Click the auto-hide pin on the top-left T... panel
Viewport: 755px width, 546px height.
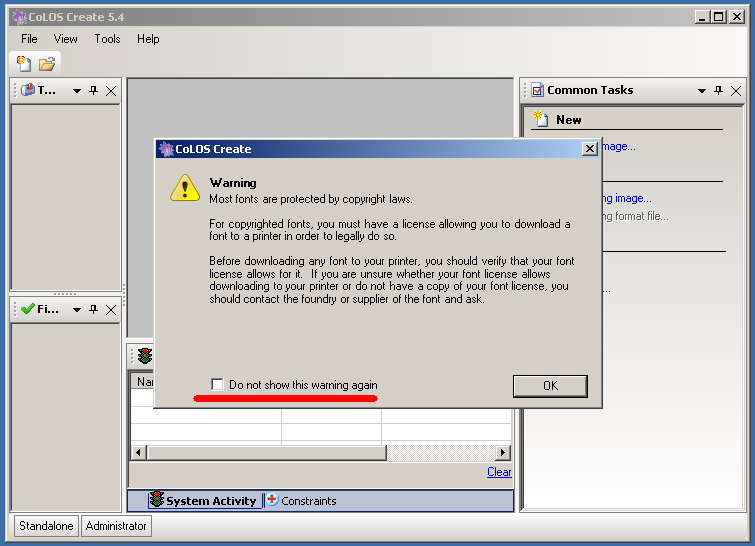[93, 90]
